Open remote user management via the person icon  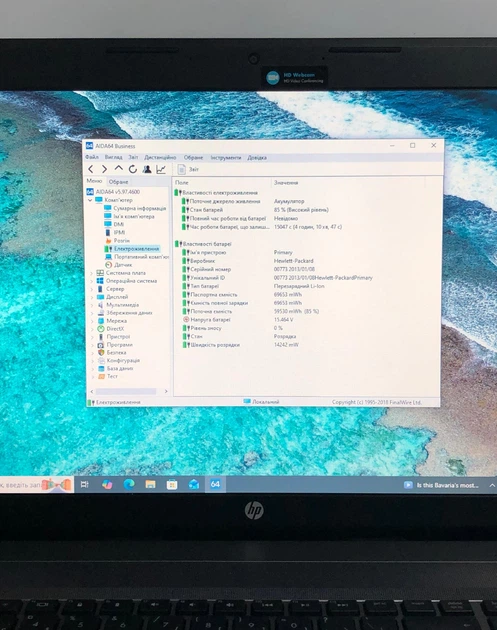point(147,169)
